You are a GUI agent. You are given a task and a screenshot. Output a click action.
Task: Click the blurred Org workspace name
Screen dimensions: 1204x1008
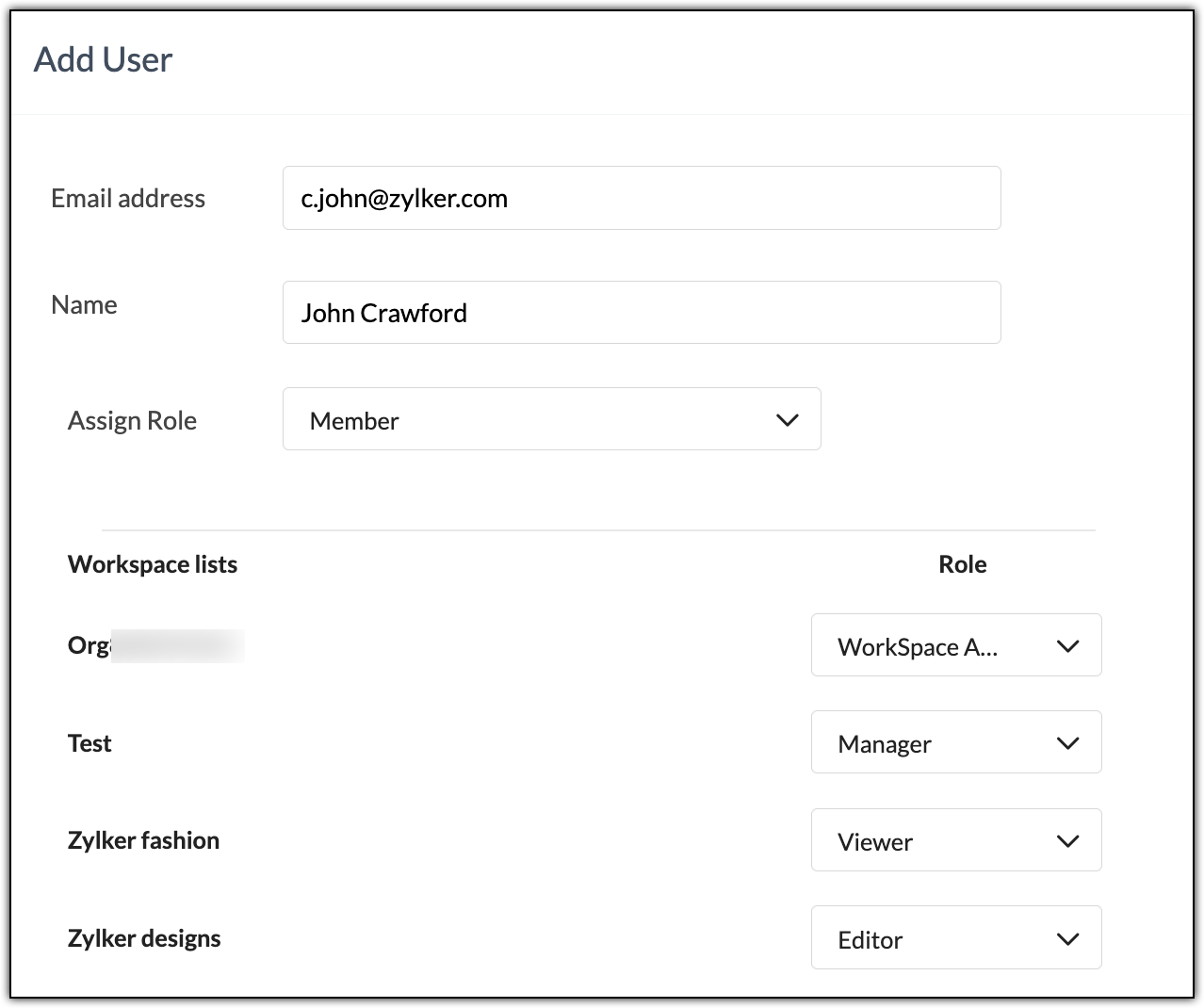pos(155,645)
